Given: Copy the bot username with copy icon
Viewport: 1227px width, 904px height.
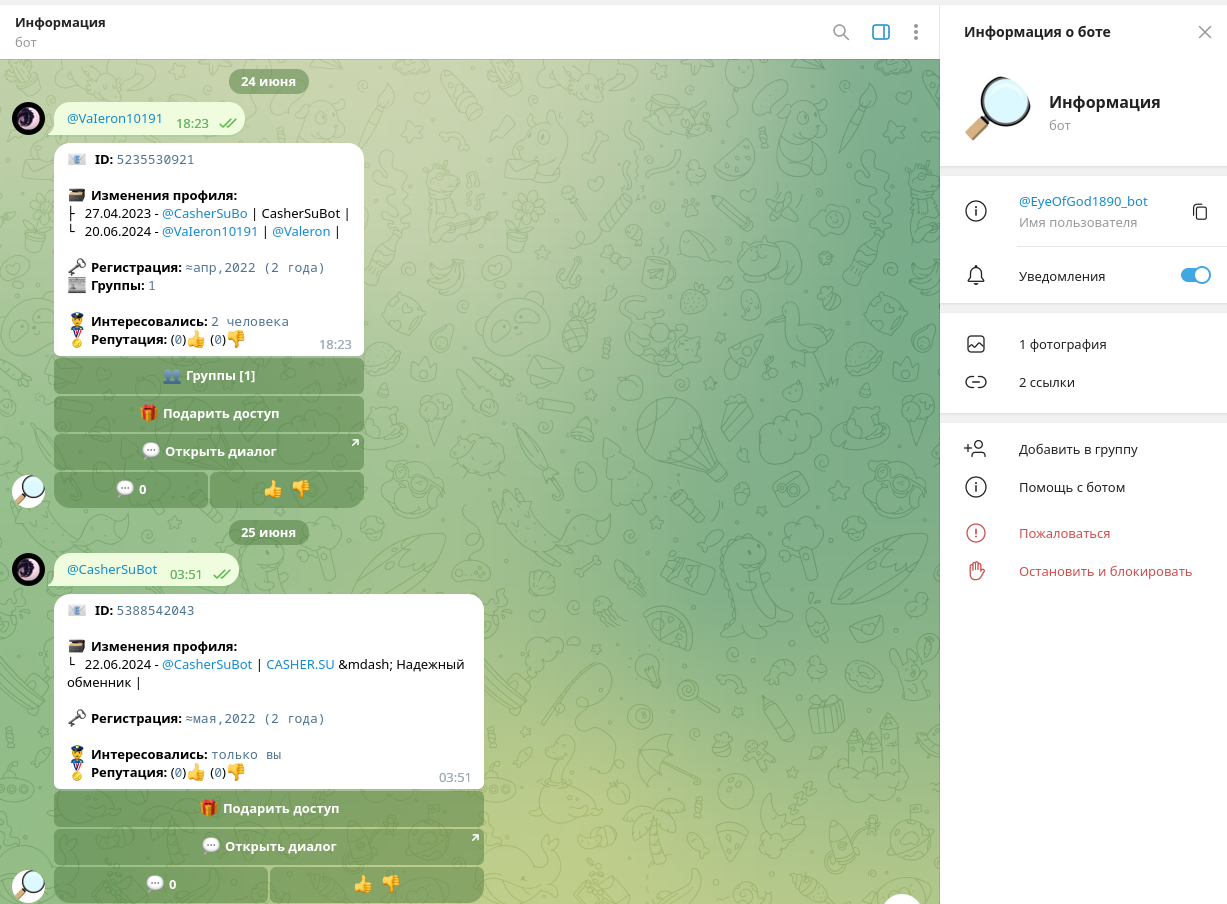Looking at the screenshot, I should 1200,212.
